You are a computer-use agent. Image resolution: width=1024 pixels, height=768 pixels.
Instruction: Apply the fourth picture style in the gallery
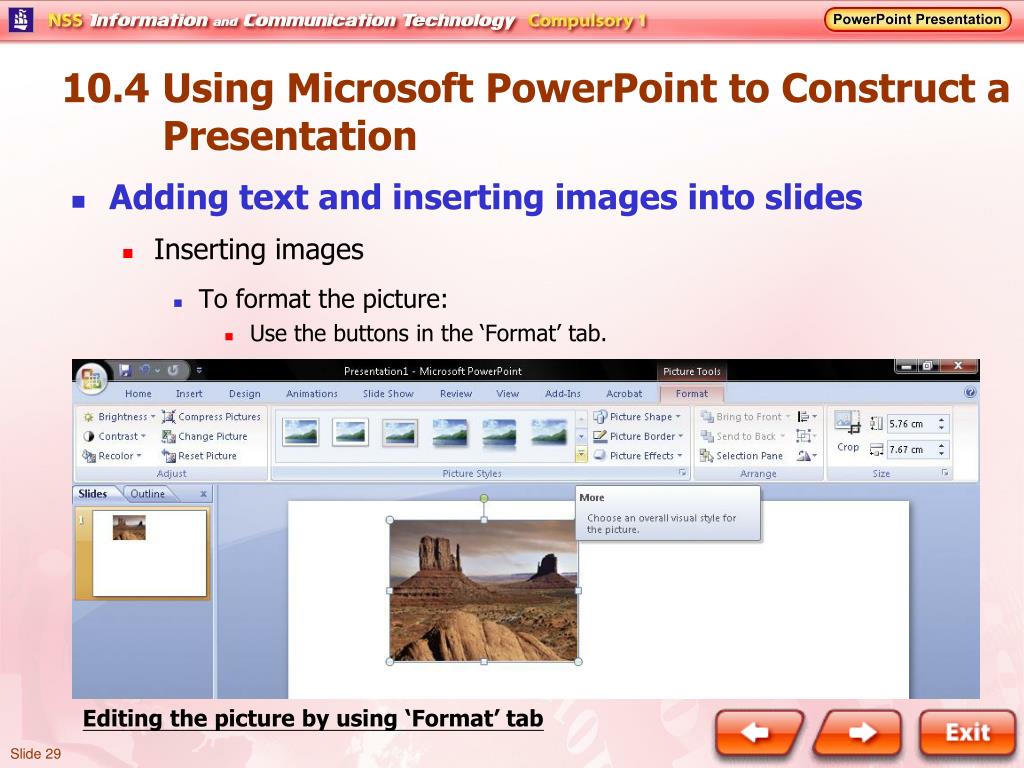click(450, 432)
